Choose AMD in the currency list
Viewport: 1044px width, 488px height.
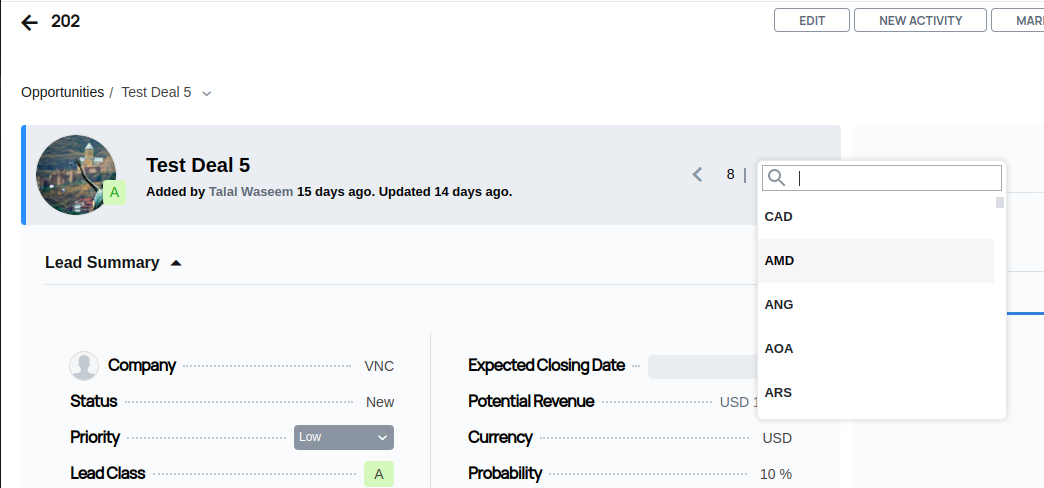779,260
